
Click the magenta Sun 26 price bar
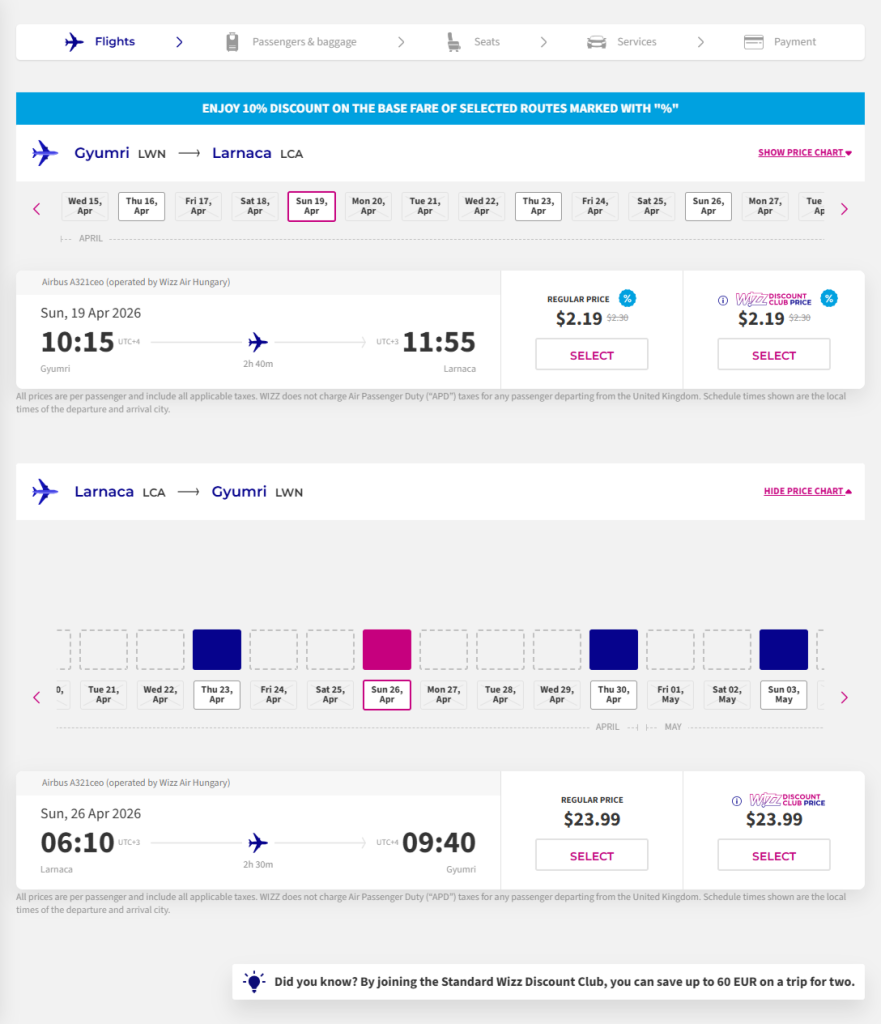(x=387, y=649)
